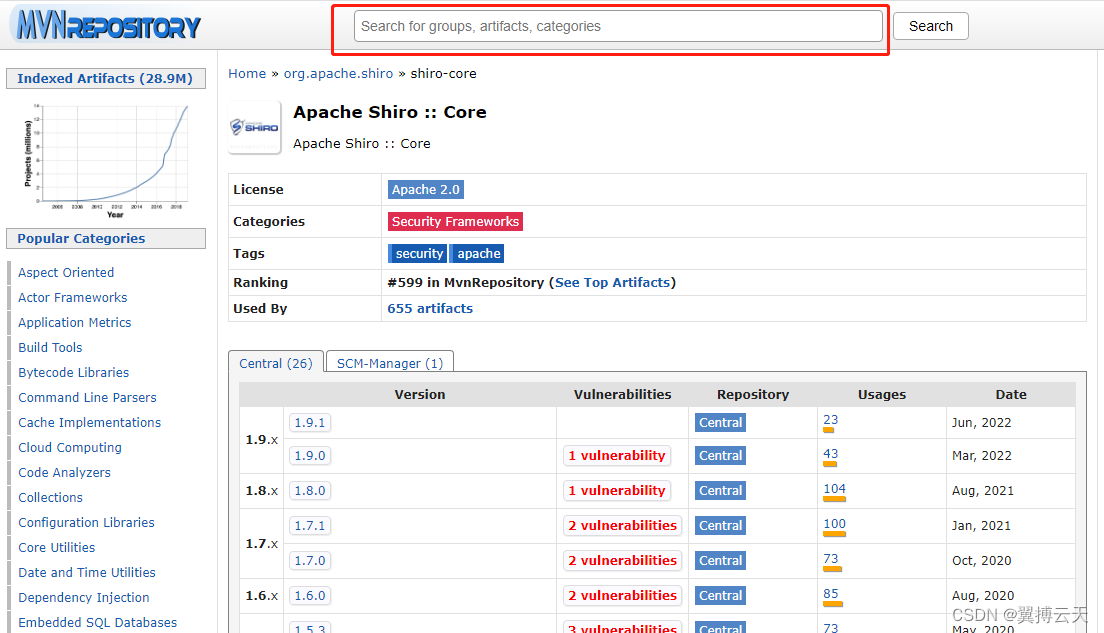Open usages count 73 for 1.7.0
Image resolution: width=1104 pixels, height=633 pixels.
[x=831, y=558]
